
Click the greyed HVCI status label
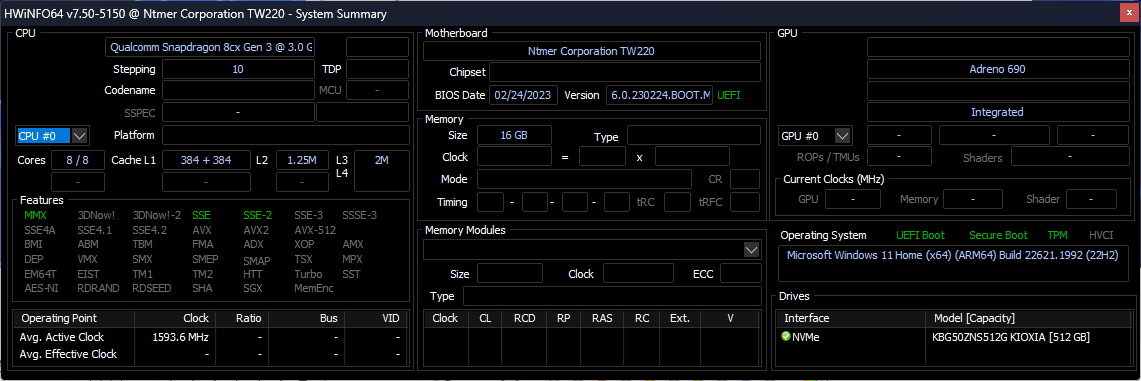tap(1102, 235)
